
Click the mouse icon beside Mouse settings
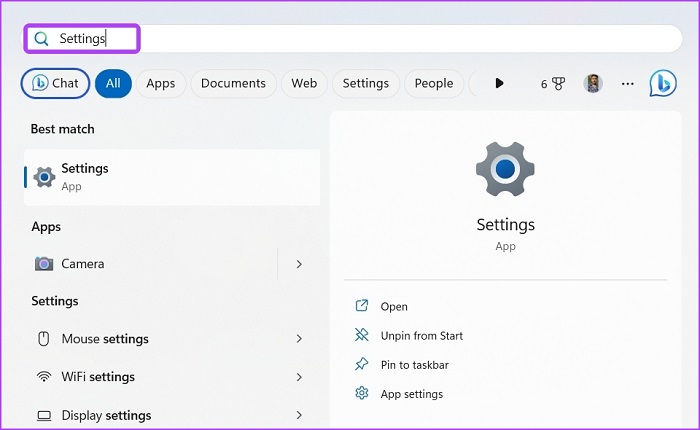pos(43,339)
